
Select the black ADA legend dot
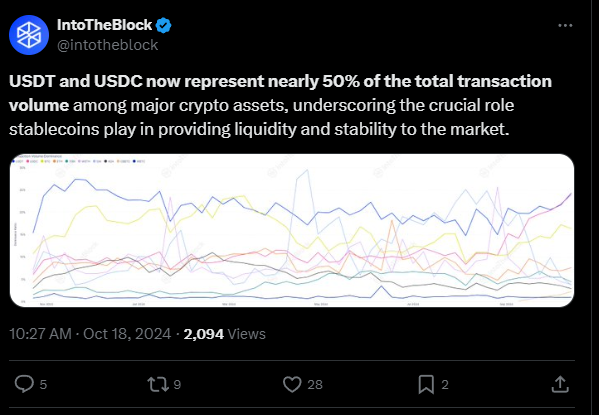coord(105,161)
